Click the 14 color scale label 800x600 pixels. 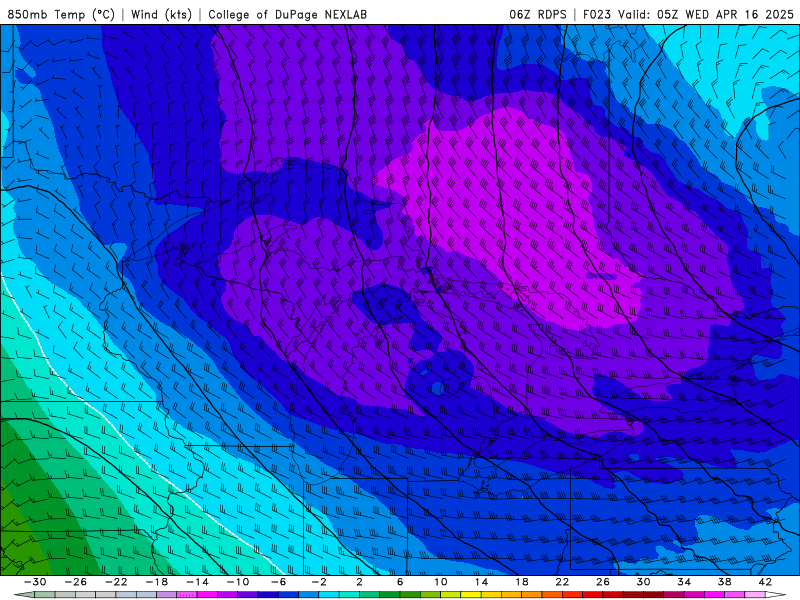[481, 582]
